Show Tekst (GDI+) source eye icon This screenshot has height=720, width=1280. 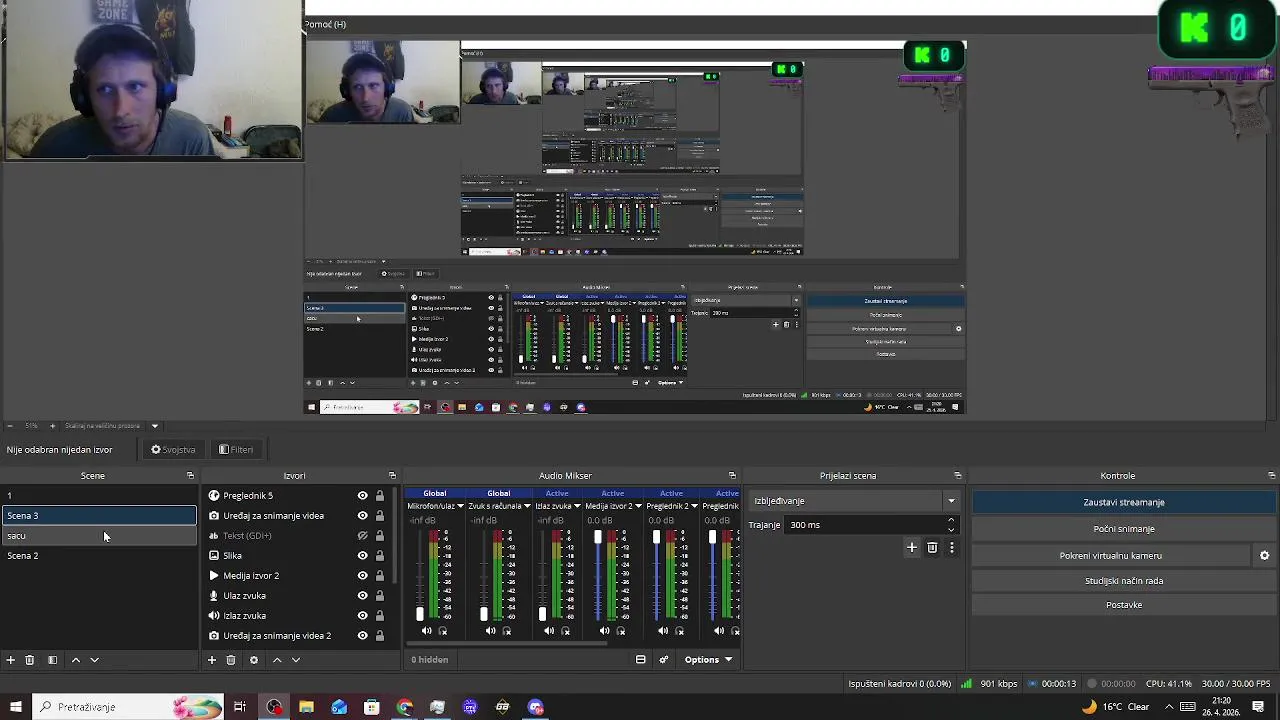click(x=363, y=536)
